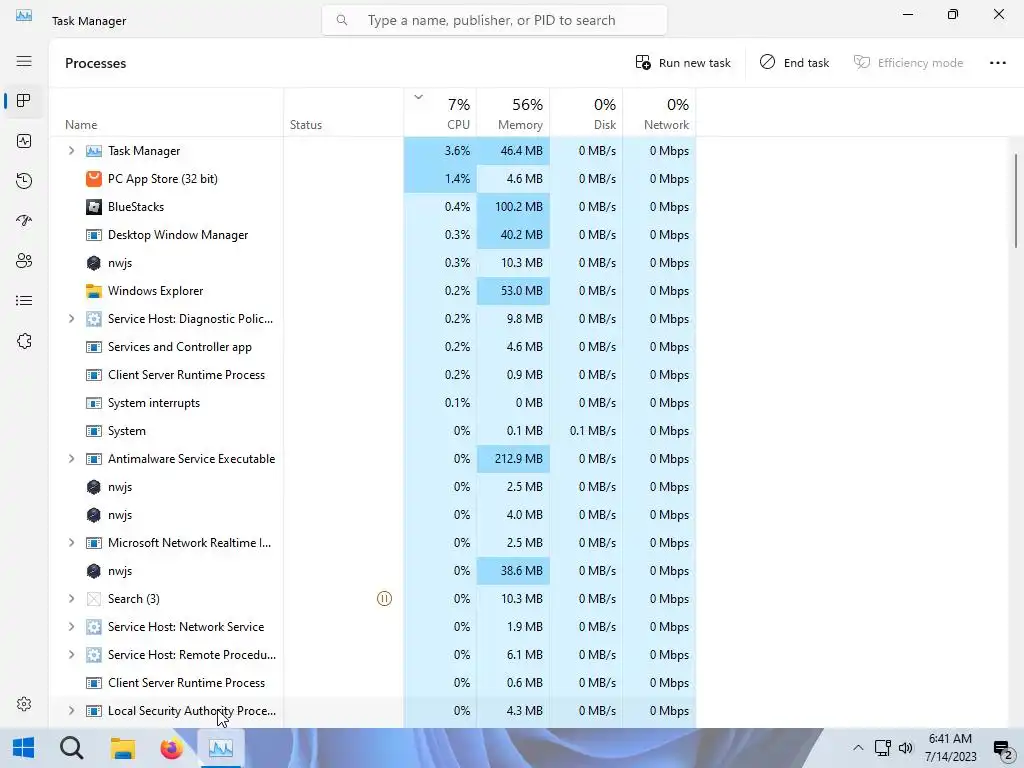Select the Processes sidebar icon
Viewport: 1024px width, 768px height.
[x=24, y=101]
